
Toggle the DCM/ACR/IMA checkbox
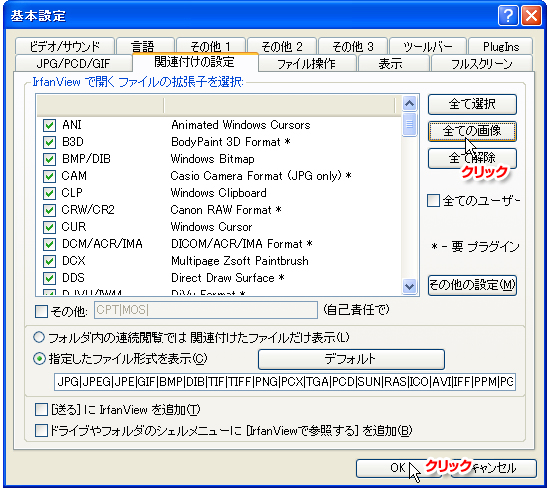(x=49, y=244)
